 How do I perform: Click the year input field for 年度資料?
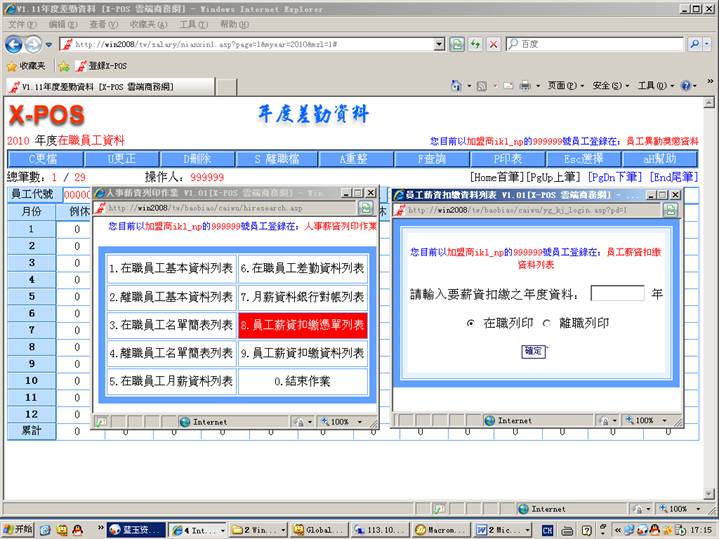point(617,294)
